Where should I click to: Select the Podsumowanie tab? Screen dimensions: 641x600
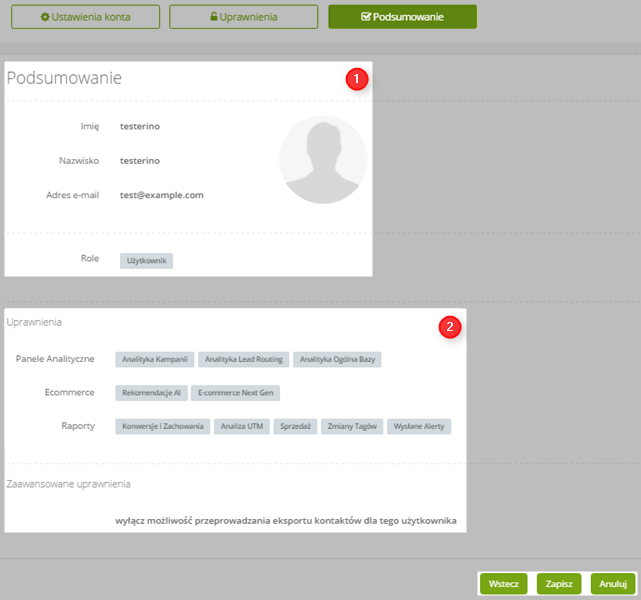[x=402, y=17]
